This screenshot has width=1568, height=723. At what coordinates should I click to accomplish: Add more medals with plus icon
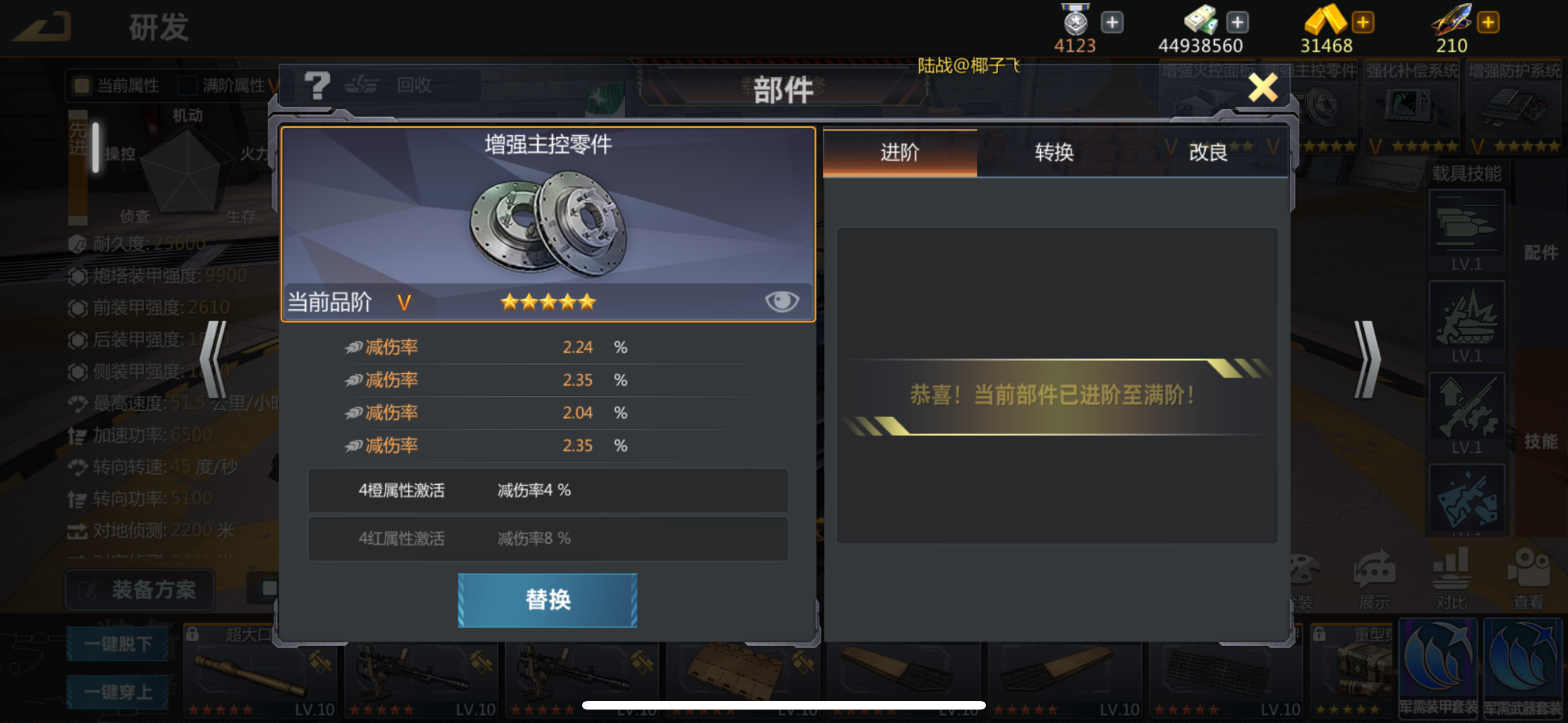tap(1112, 22)
